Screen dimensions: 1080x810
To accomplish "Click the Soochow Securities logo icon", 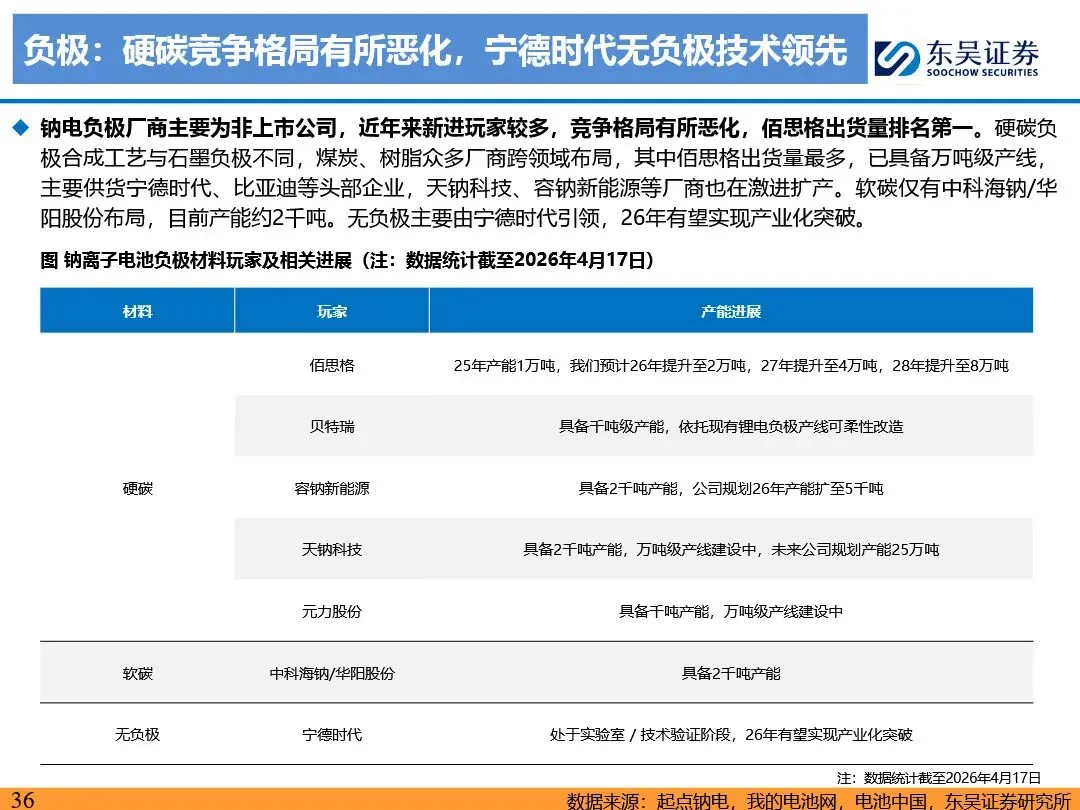I will coord(897,59).
